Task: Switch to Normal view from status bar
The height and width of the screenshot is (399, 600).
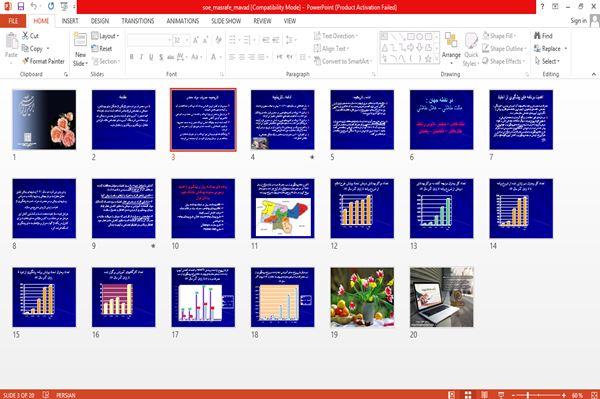Action: tap(452, 395)
